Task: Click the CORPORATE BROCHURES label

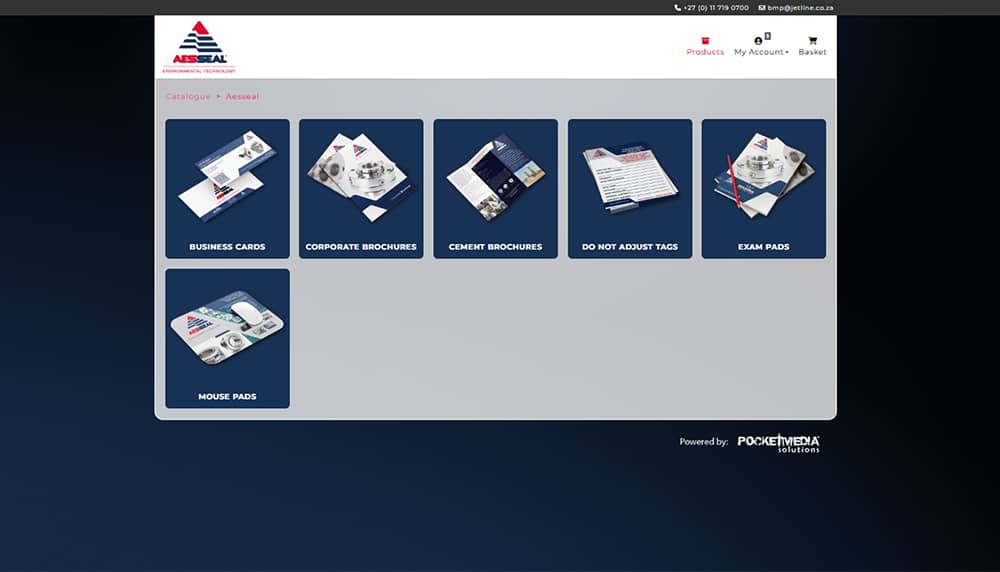Action: [x=361, y=247]
